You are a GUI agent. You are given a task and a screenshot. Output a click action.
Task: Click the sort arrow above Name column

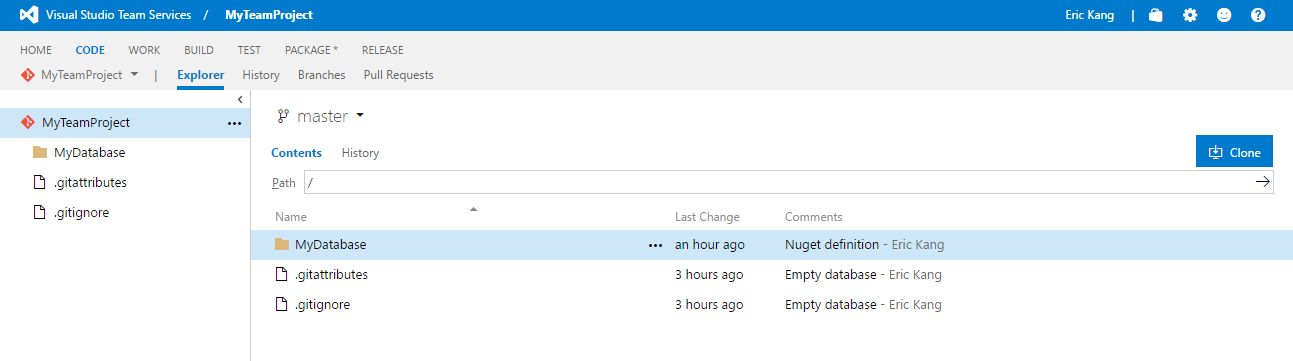[474, 209]
